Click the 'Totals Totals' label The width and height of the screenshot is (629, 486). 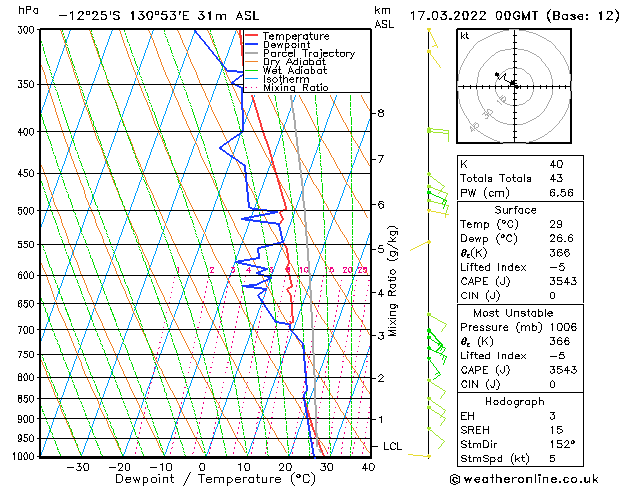(495, 178)
